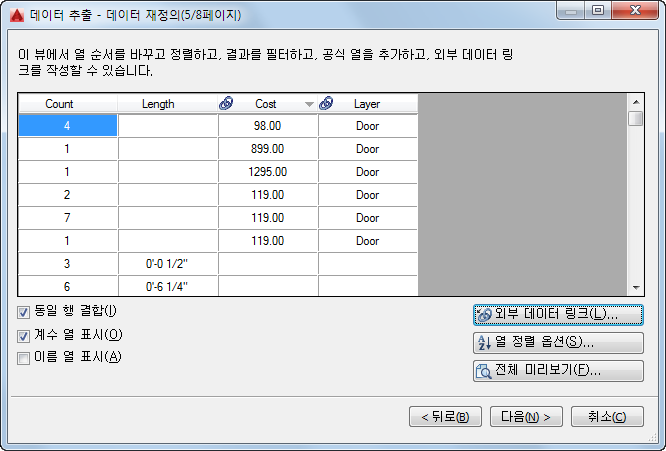Select the 899.00 cost cell

pyautogui.click(x=268, y=149)
